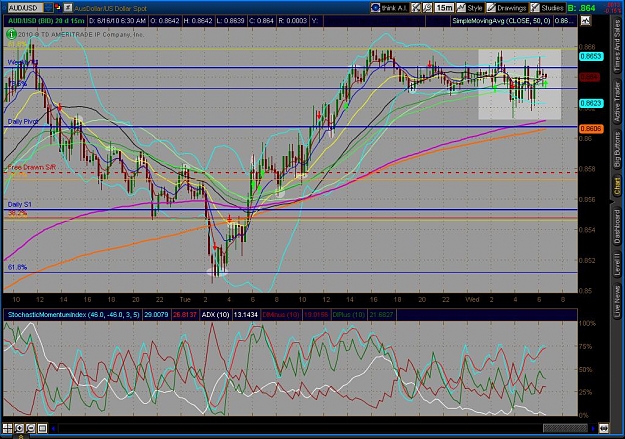This screenshot has height=439, width=625.
Task: Click the 0.8653 cyan price label
Action: (x=591, y=56)
